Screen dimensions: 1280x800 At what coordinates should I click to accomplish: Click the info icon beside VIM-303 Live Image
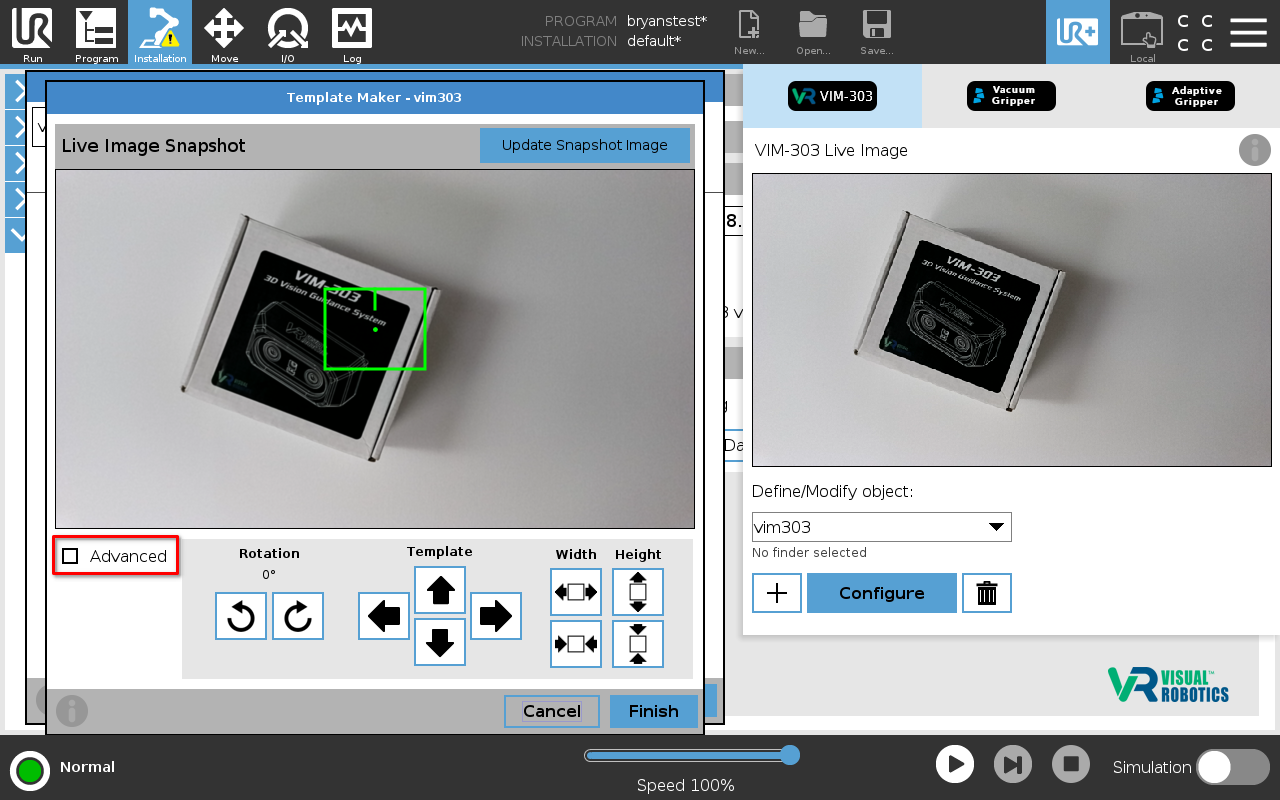pyautogui.click(x=1255, y=150)
